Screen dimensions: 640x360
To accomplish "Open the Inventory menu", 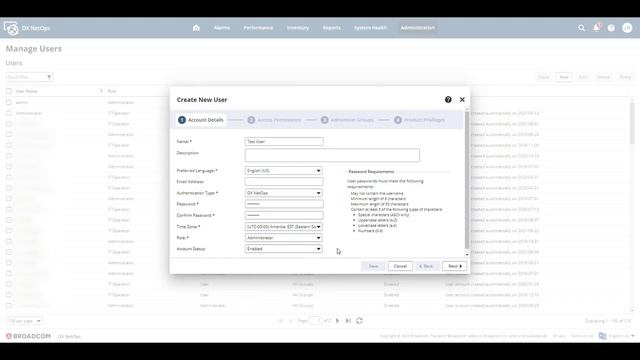I will tap(298, 28).
